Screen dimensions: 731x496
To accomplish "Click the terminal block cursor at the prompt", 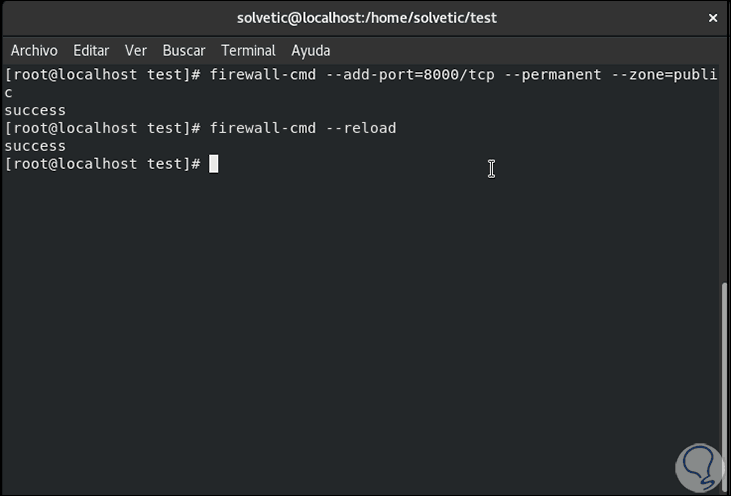I will tap(214, 164).
